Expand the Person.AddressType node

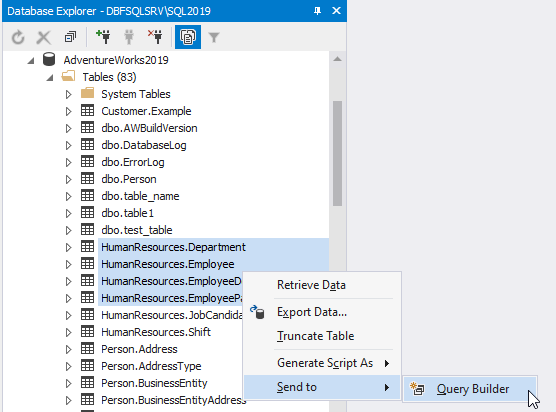coord(68,366)
